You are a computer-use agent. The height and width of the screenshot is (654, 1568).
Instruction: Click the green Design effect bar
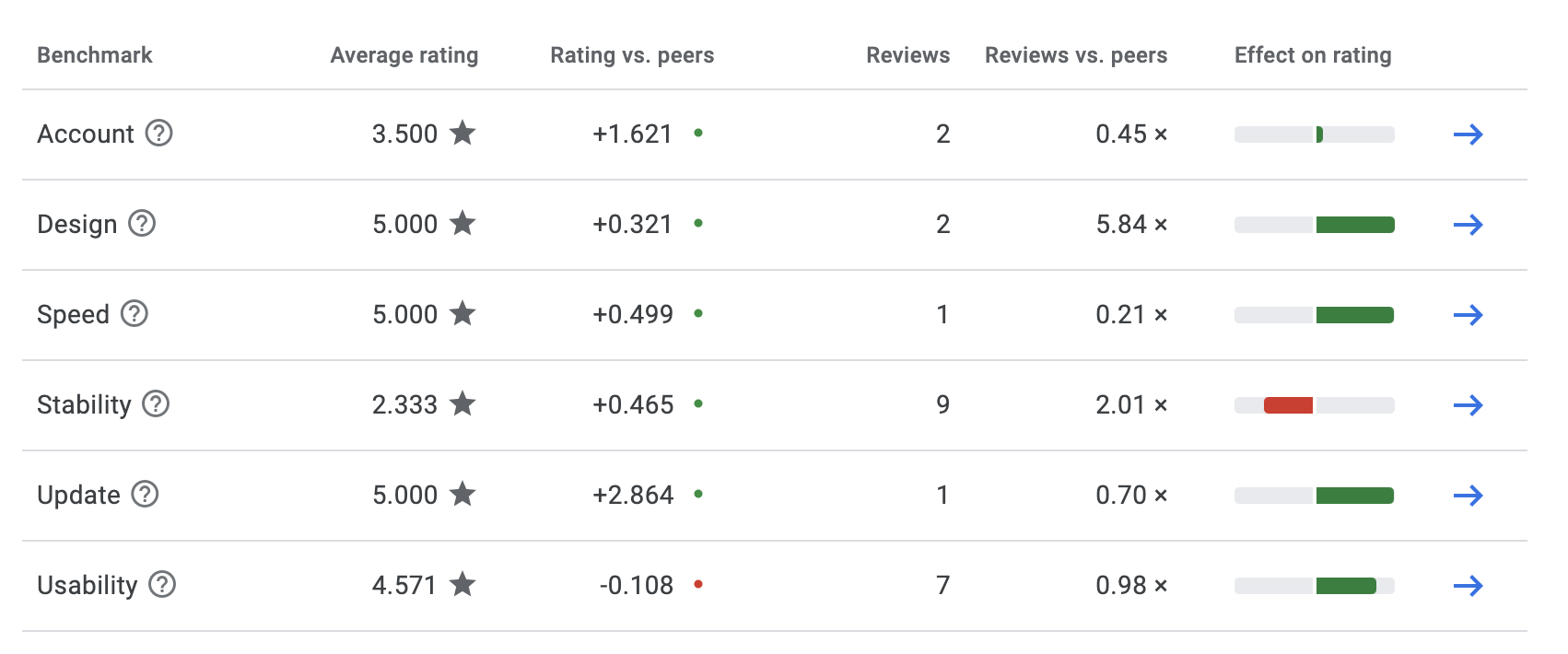click(1355, 225)
